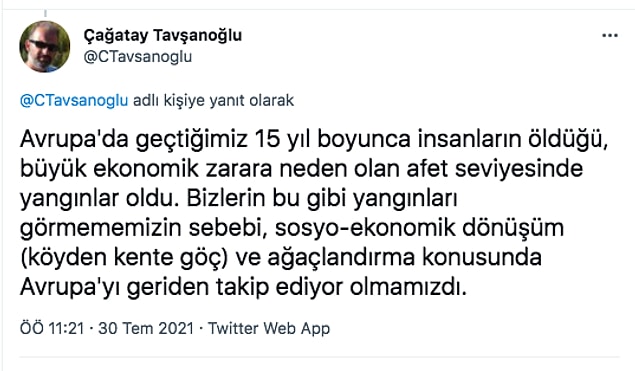Click the word 'Avrupa'da' starting the tweet
635x371 pixels.
(74, 139)
